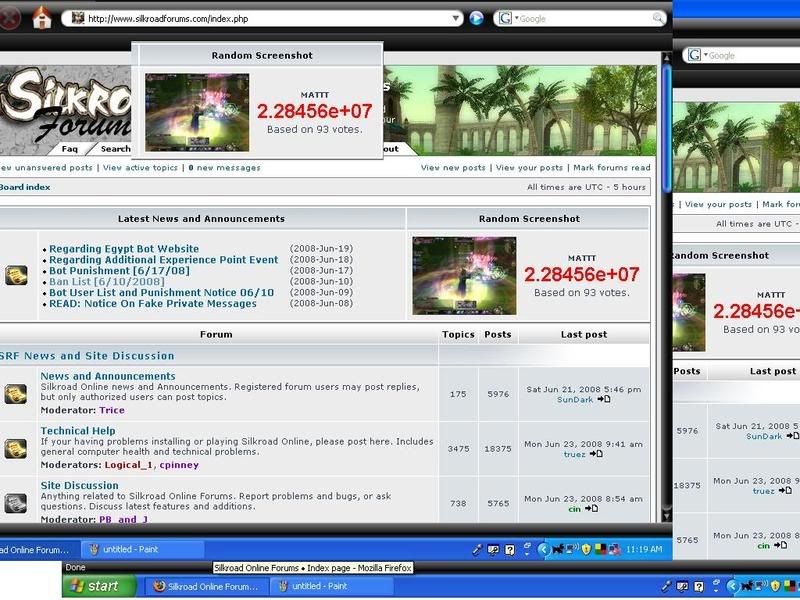
Task: Open Regarding Additional Experience Point Event
Action: 164,260
